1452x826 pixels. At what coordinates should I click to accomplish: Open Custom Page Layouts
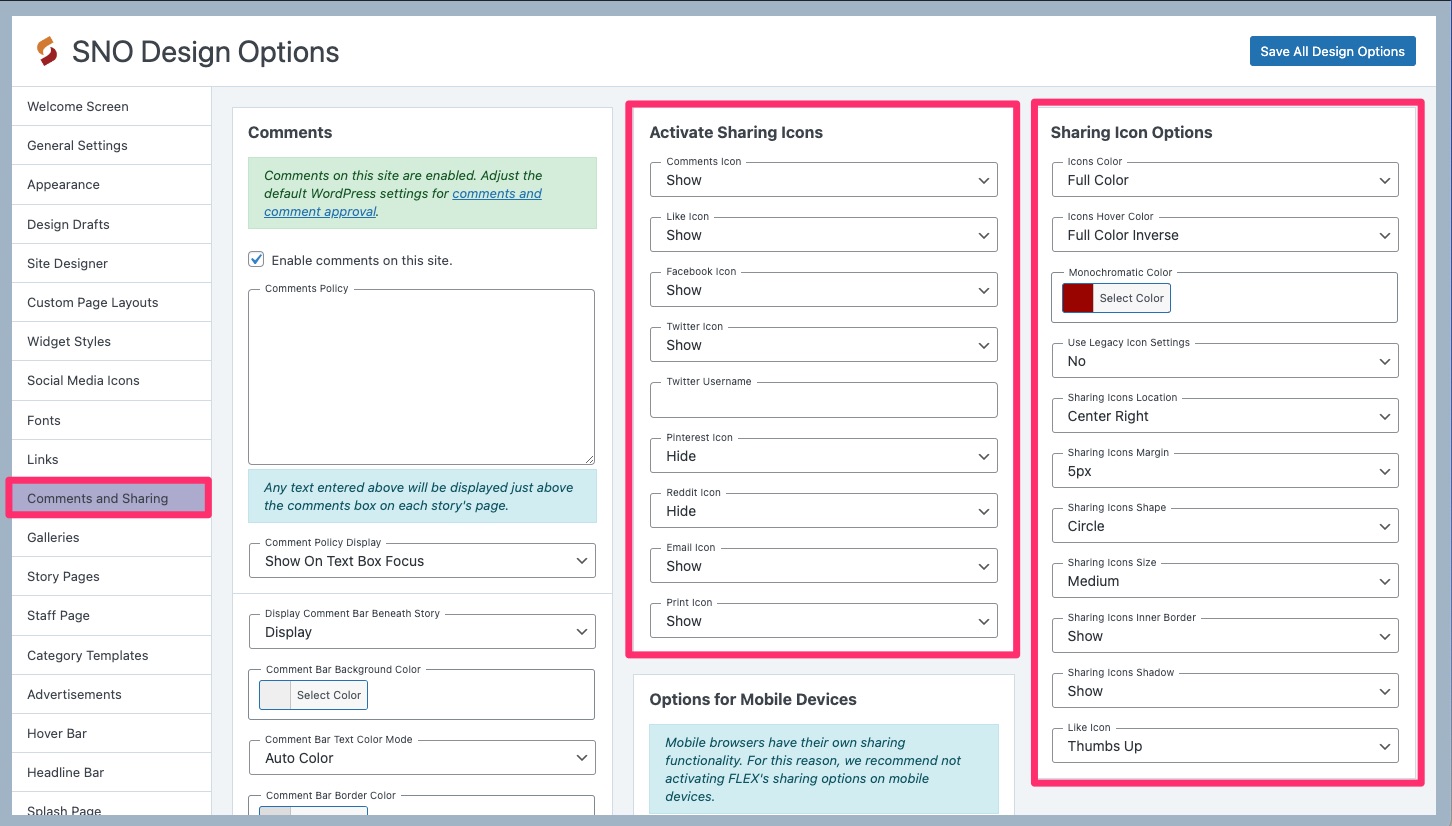tap(111, 302)
